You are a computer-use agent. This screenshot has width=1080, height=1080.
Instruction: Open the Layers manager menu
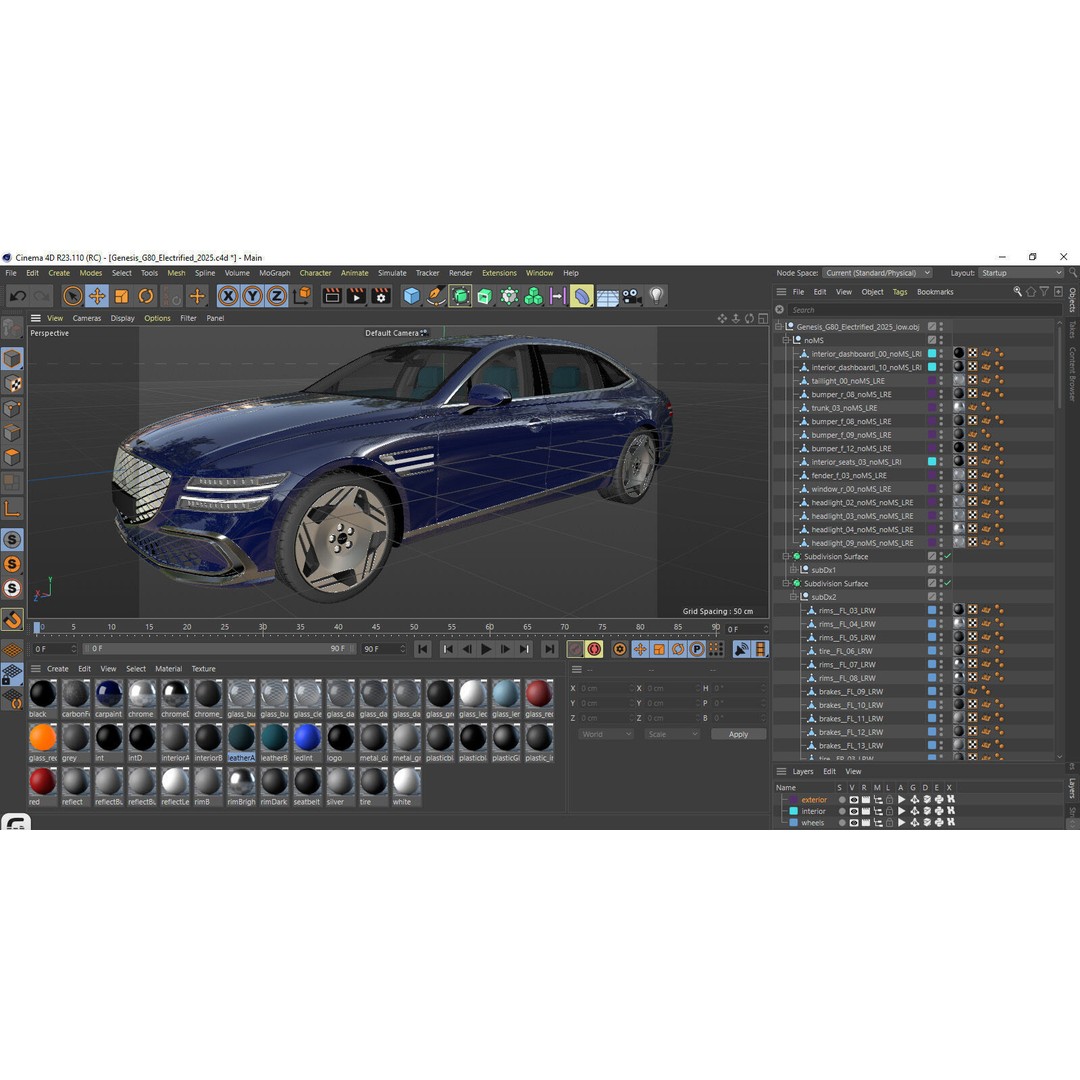802,771
